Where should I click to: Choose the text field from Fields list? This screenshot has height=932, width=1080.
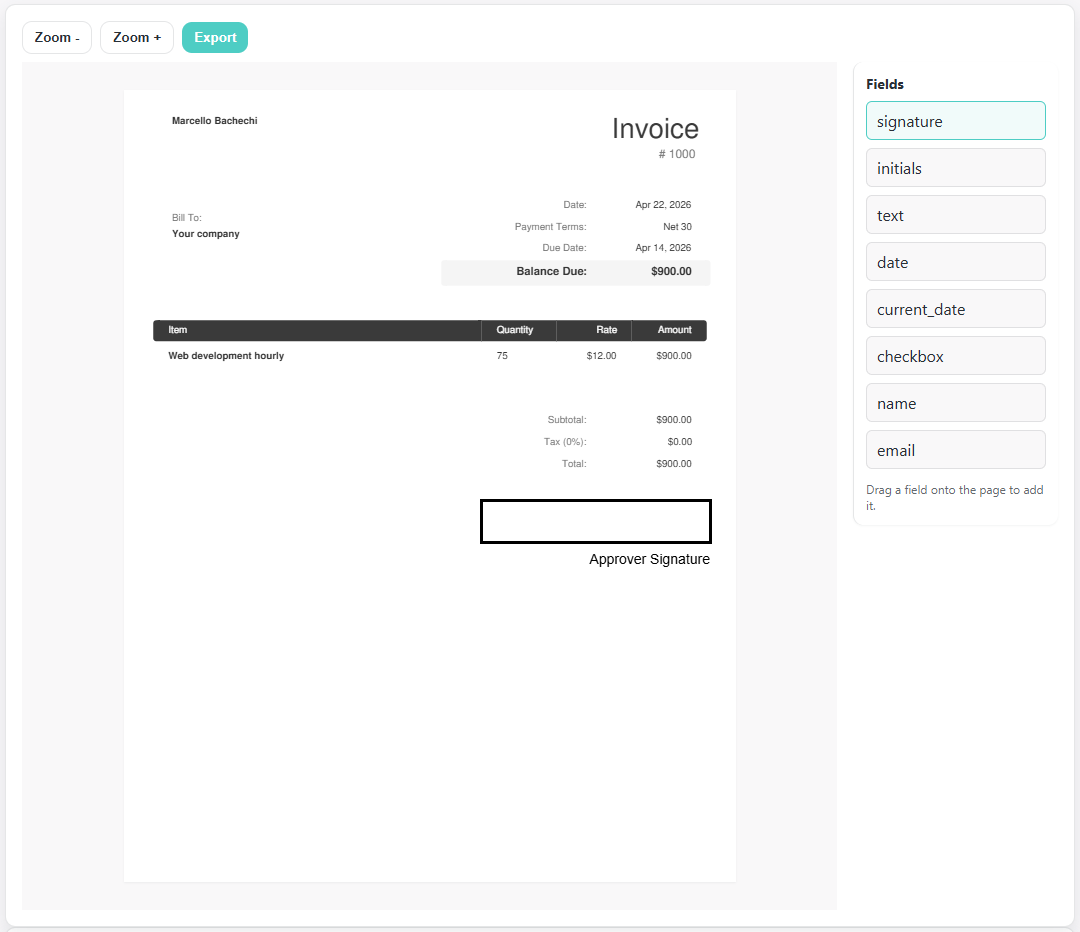click(x=955, y=214)
